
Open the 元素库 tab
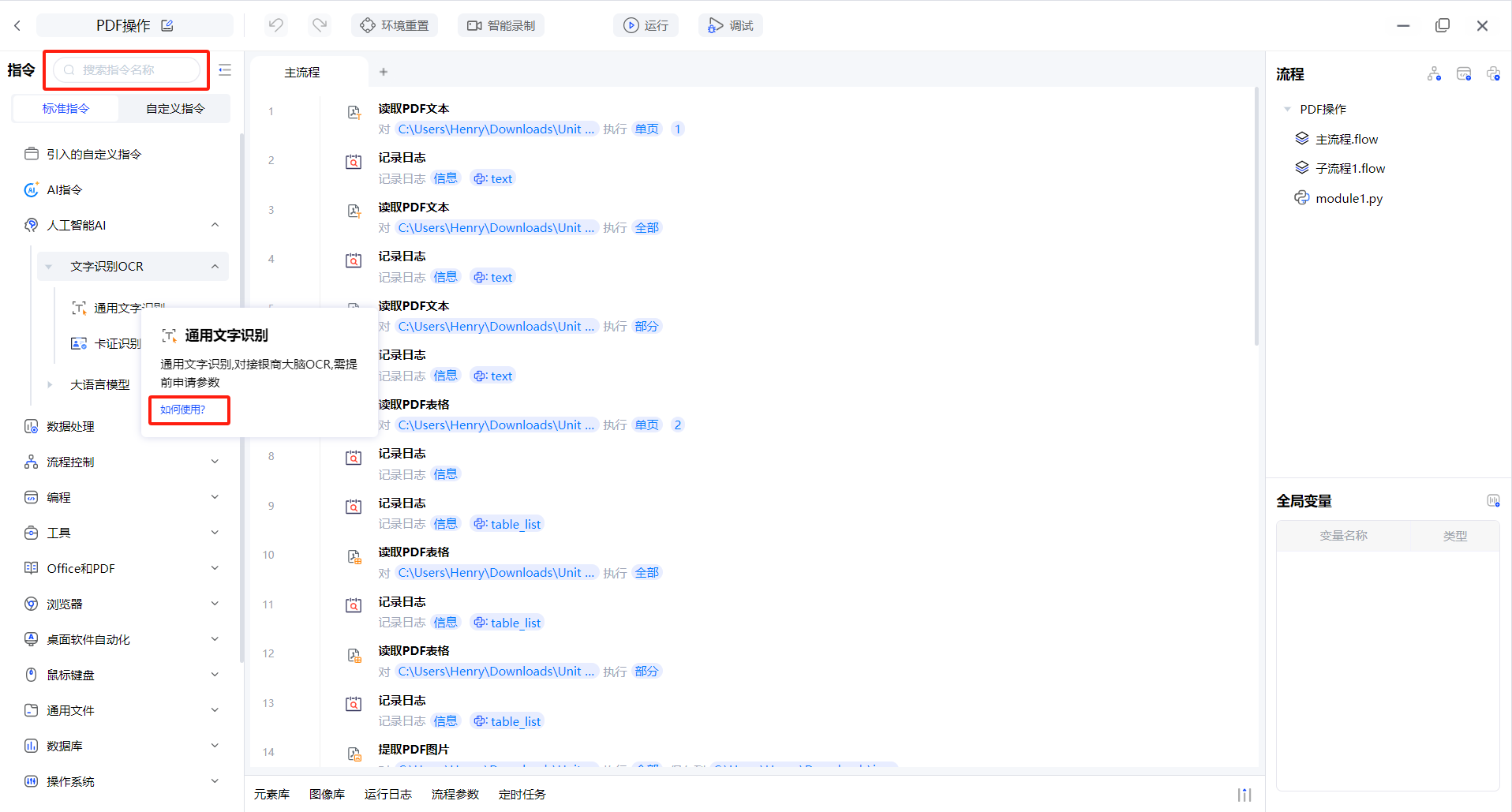tap(271, 794)
